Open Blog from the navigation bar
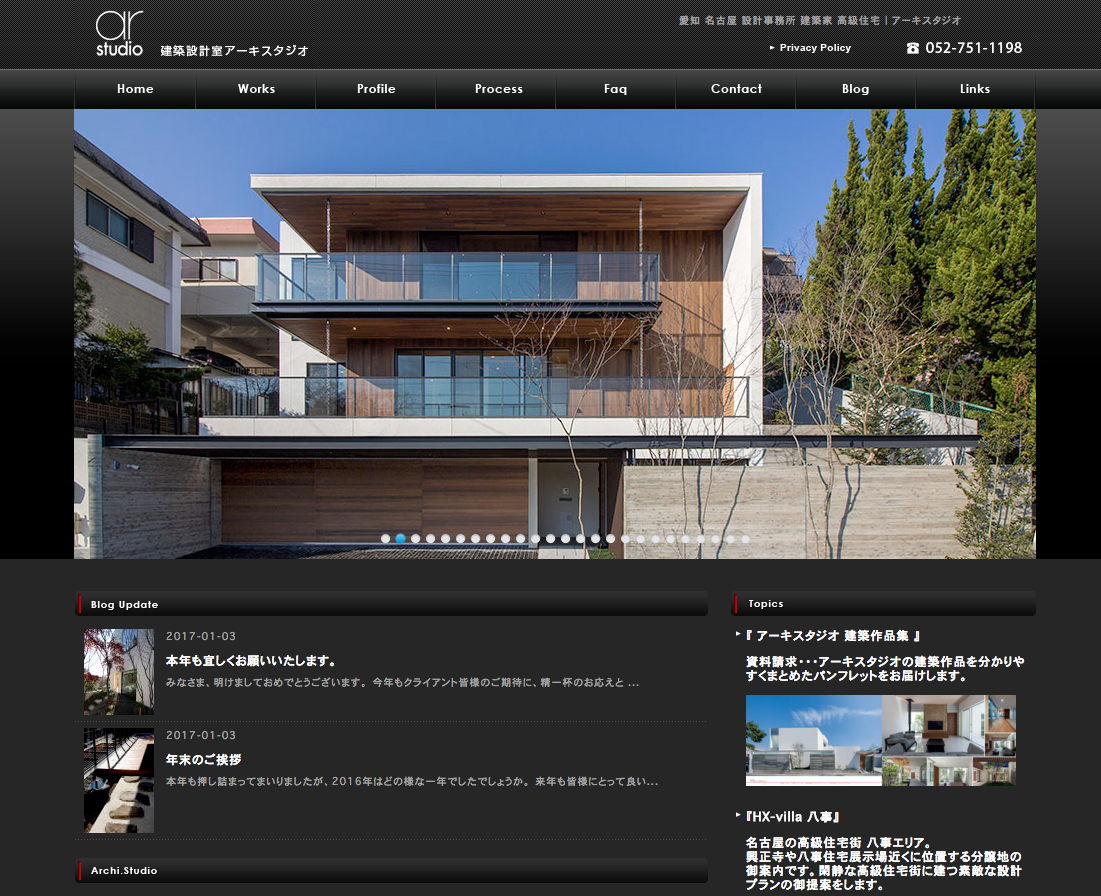This screenshot has width=1101, height=896. pyautogui.click(x=855, y=89)
